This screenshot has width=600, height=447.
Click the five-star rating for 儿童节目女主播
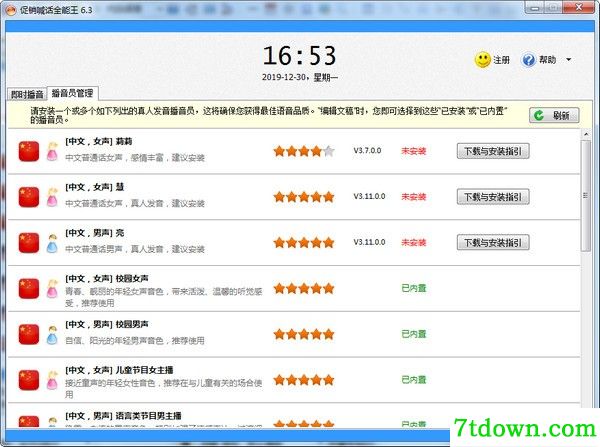[304, 380]
